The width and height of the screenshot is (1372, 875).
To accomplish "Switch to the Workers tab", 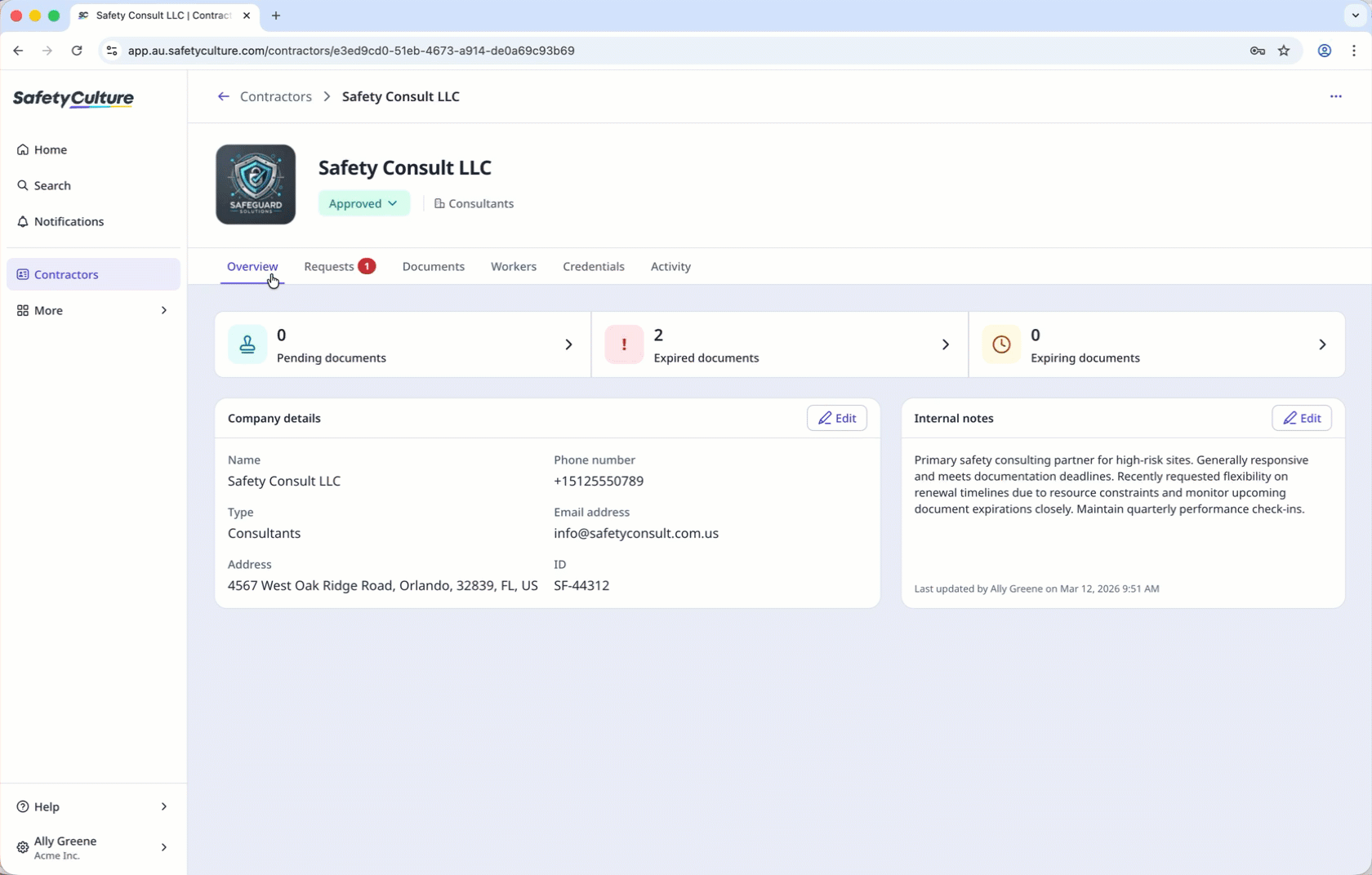I will coord(514,266).
